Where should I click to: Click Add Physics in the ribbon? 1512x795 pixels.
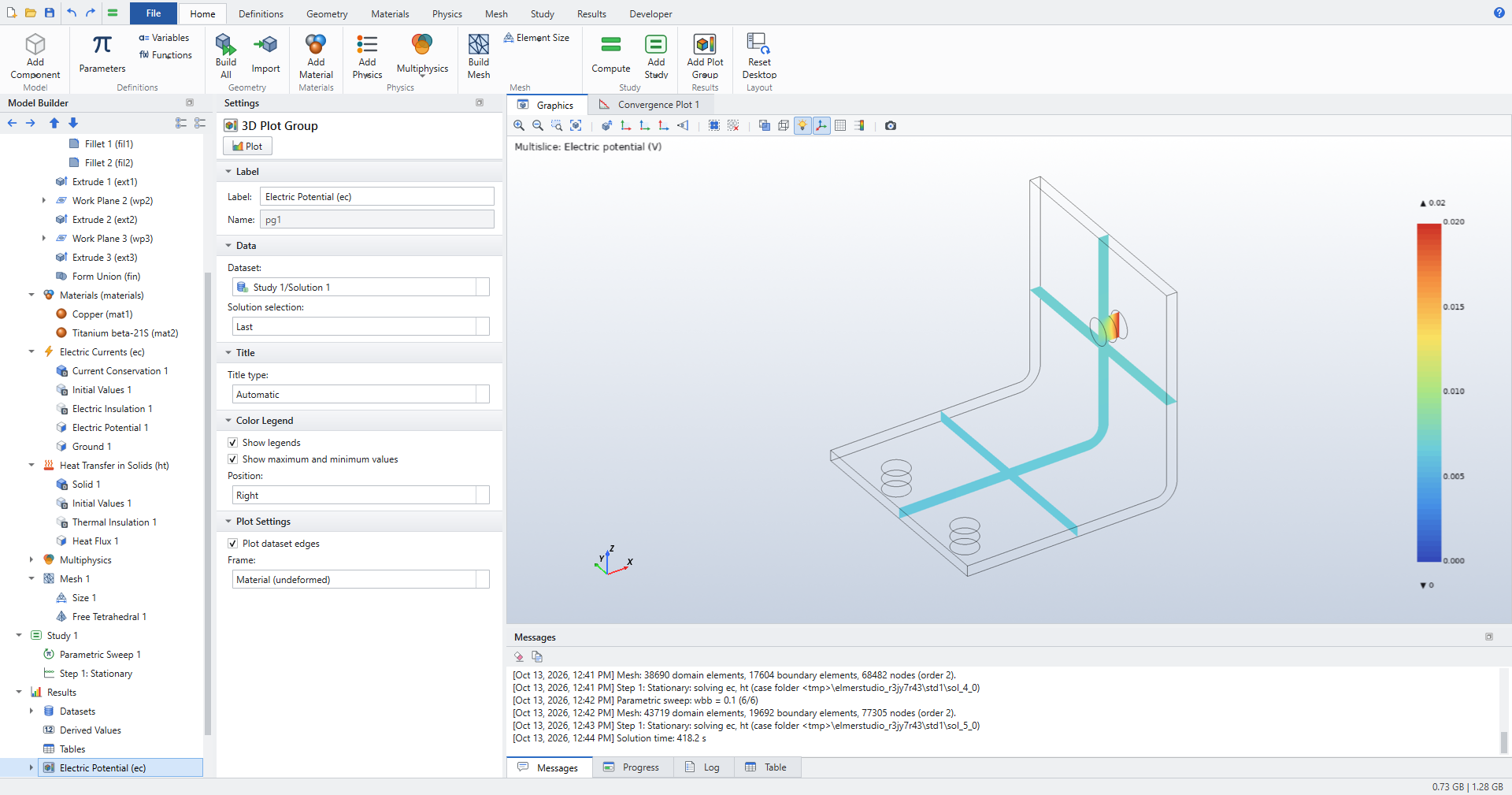coord(367,56)
